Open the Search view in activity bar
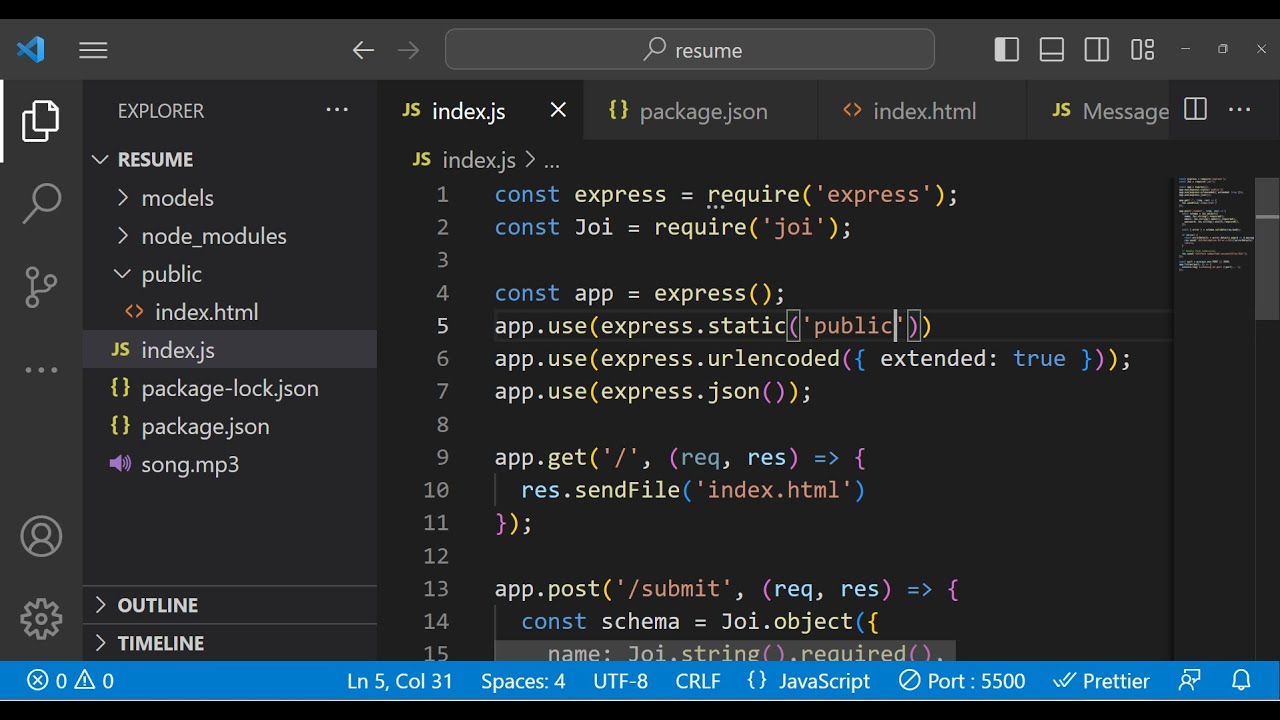 [41, 203]
